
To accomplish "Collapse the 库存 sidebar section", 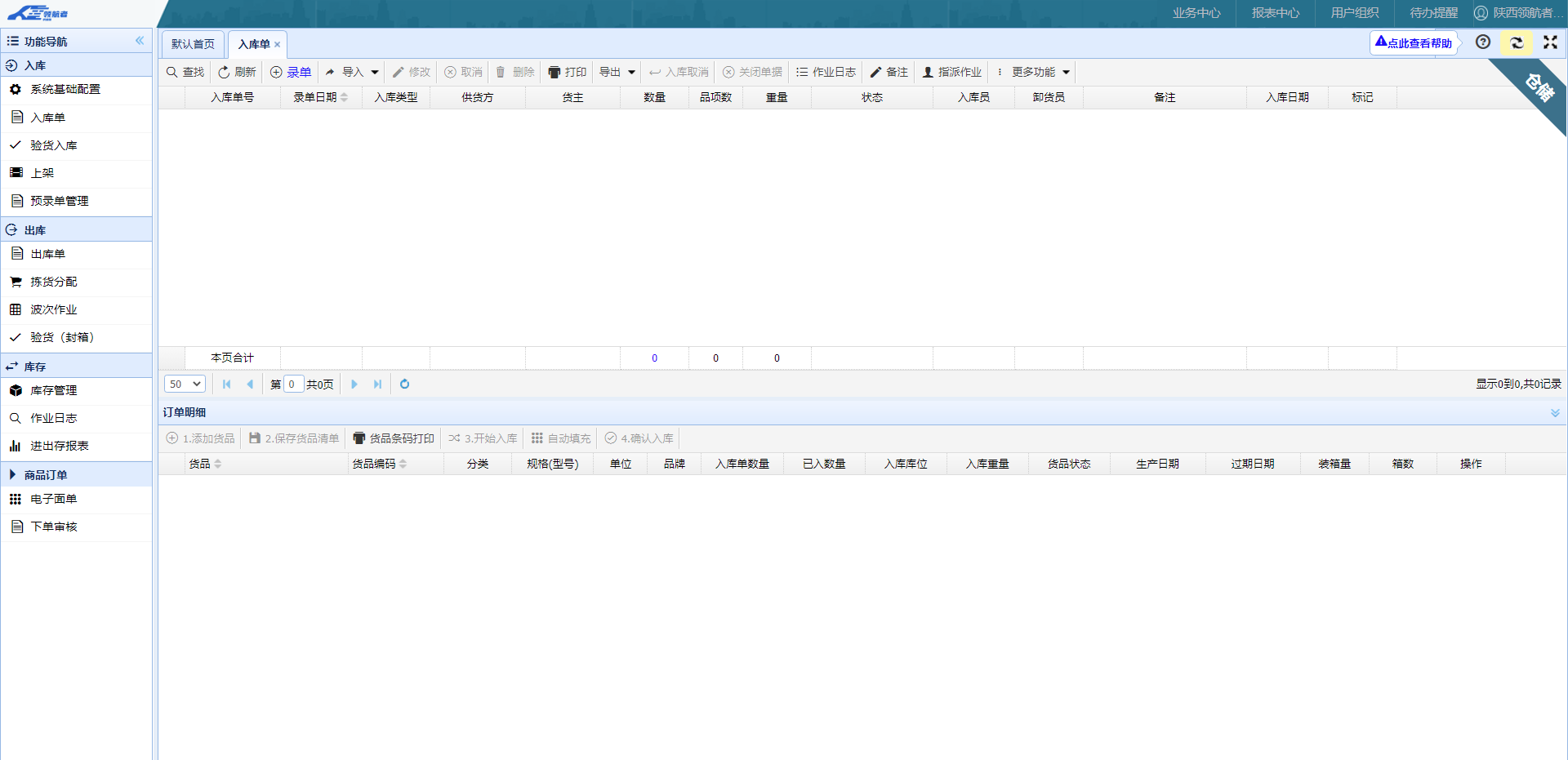I will pyautogui.click(x=76, y=367).
